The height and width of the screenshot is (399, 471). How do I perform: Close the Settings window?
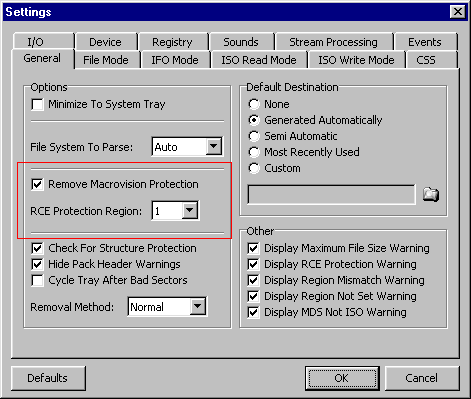tap(457, 12)
